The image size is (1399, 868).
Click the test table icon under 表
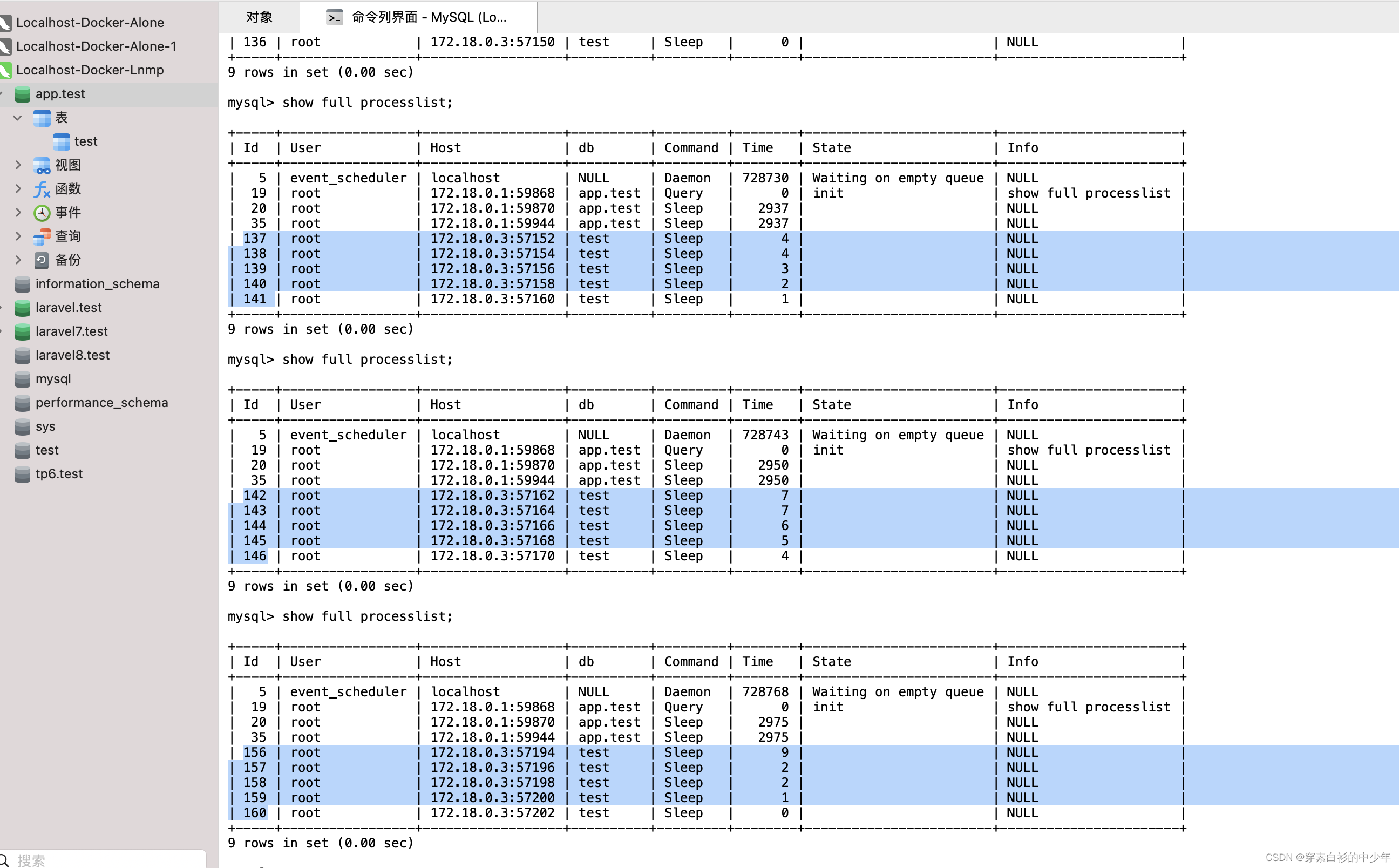point(62,141)
